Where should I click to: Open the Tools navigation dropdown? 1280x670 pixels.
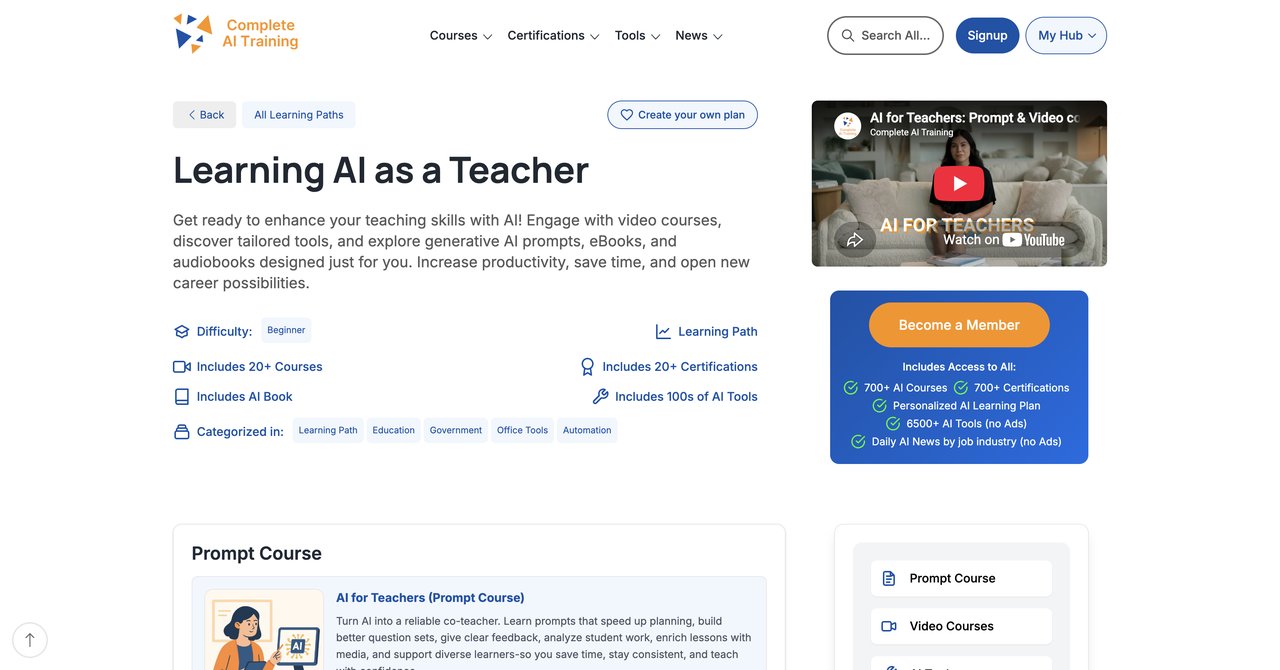coord(638,36)
